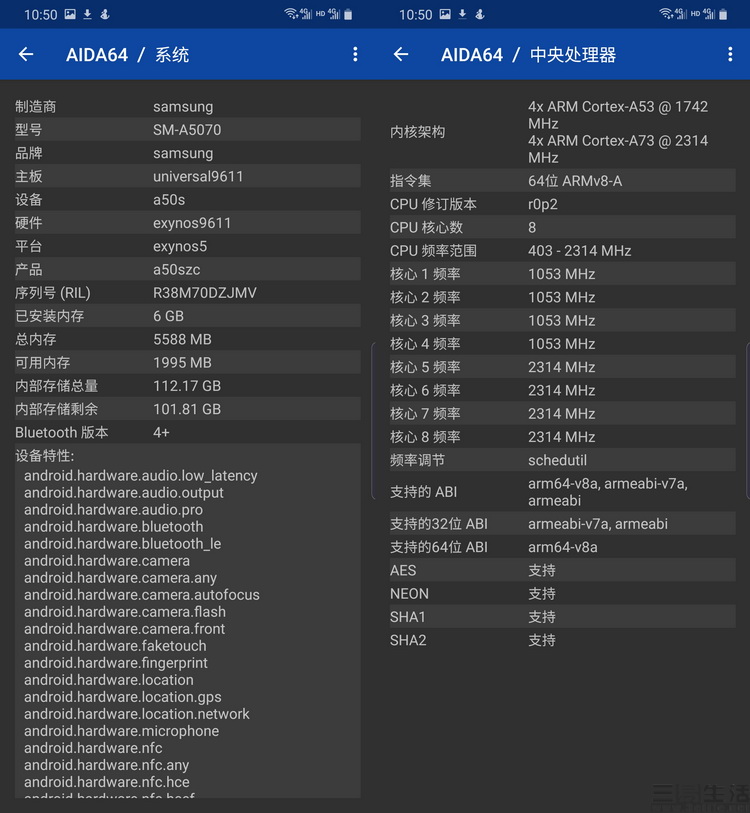This screenshot has width=750, height=813.
Task: Tap download icon in left status bar
Action: 88,14
